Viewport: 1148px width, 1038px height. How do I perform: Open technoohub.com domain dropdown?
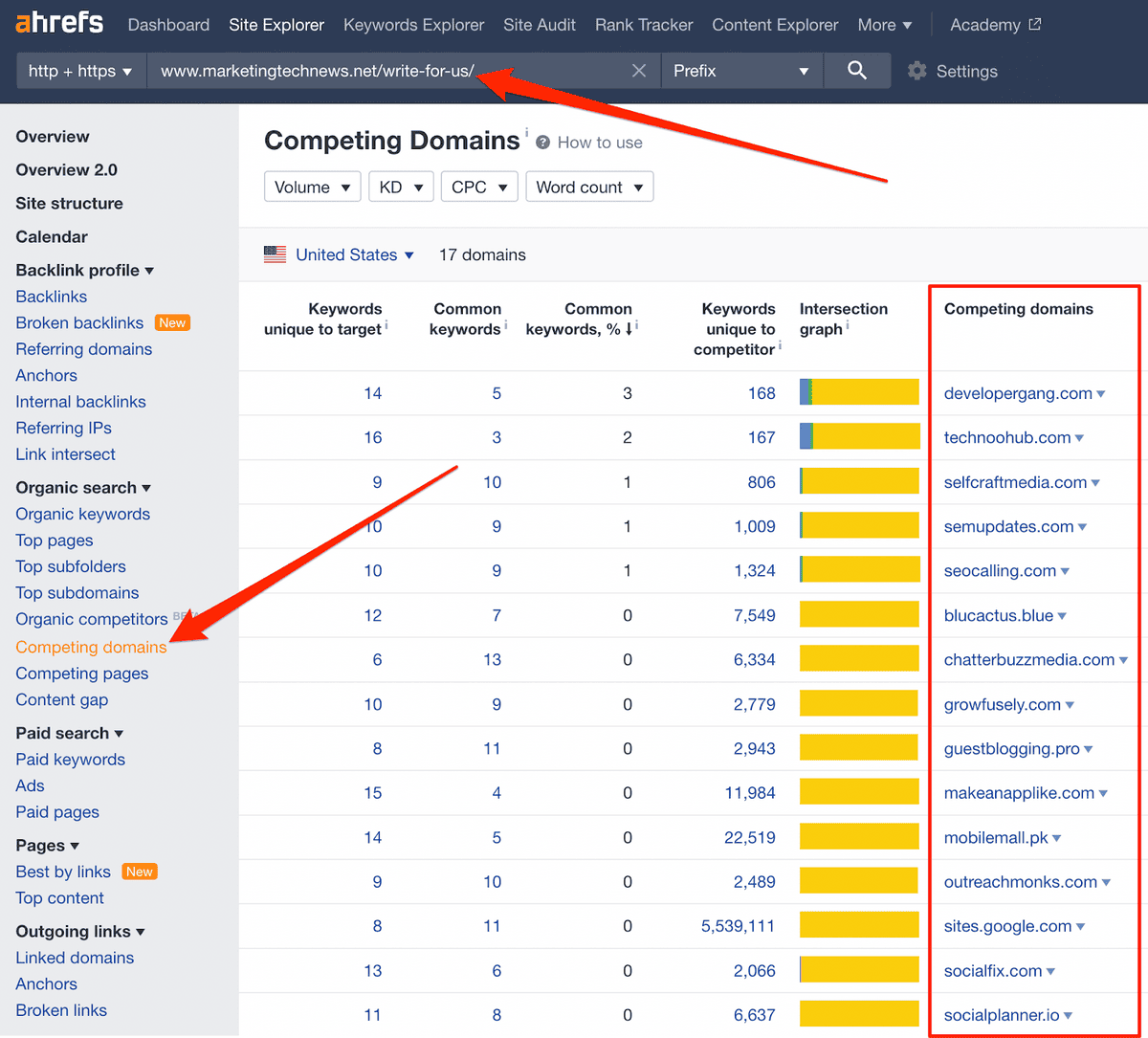pos(1080,438)
